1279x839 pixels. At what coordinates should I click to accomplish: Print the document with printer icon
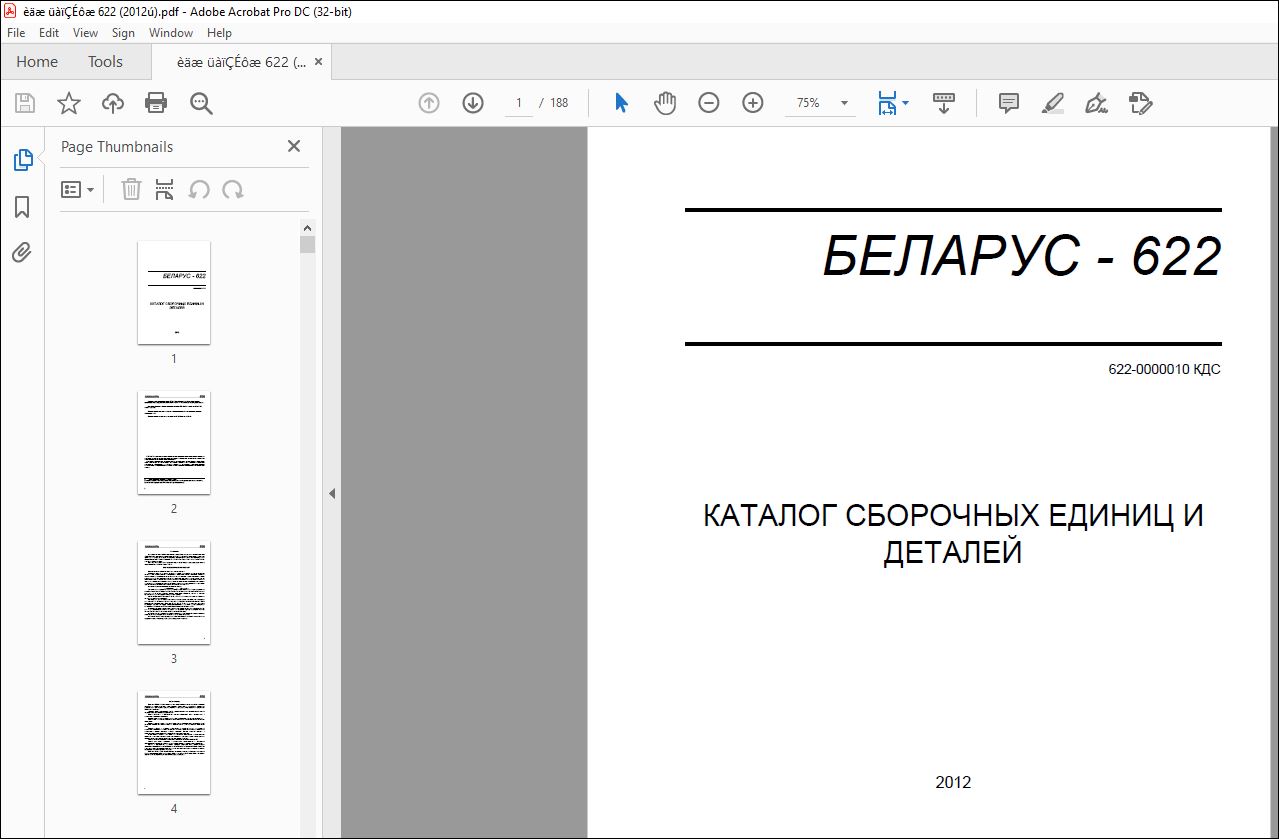[156, 103]
